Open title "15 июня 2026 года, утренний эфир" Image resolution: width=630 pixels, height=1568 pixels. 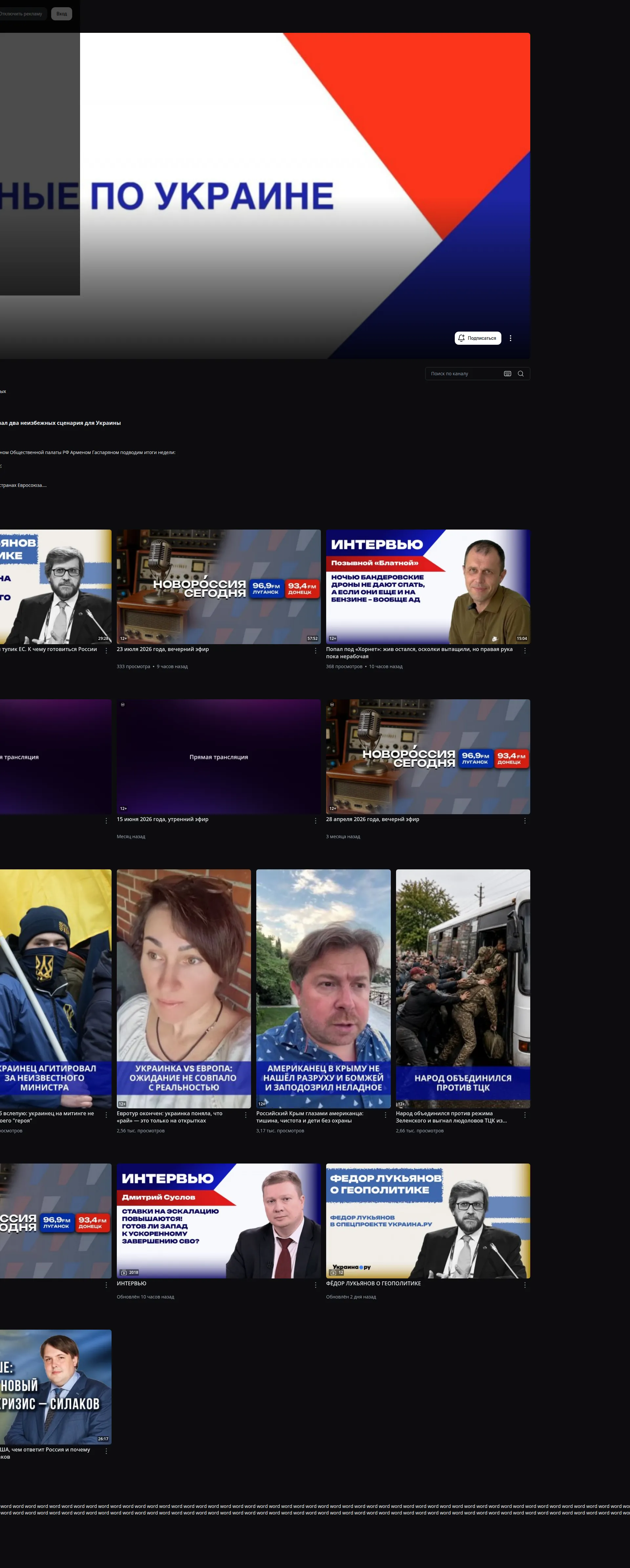pos(162,819)
